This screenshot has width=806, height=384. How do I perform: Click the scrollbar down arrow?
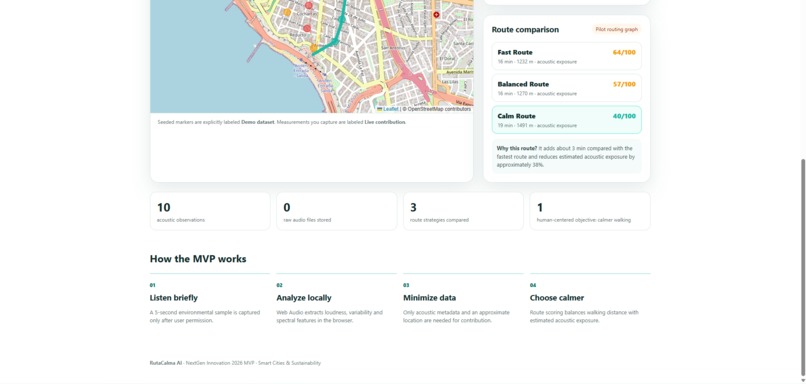803,380
